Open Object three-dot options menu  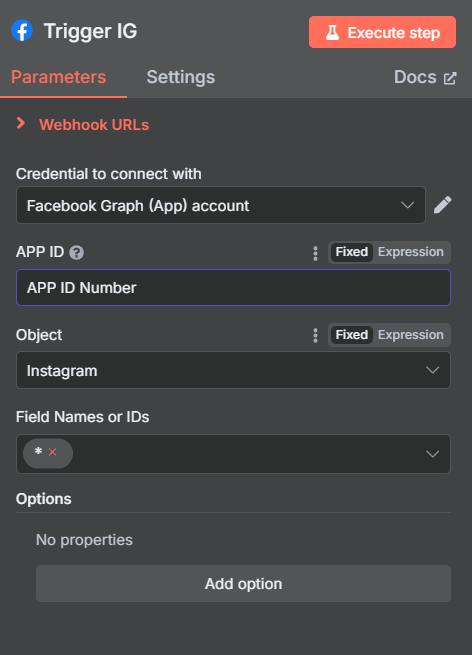[x=315, y=335]
